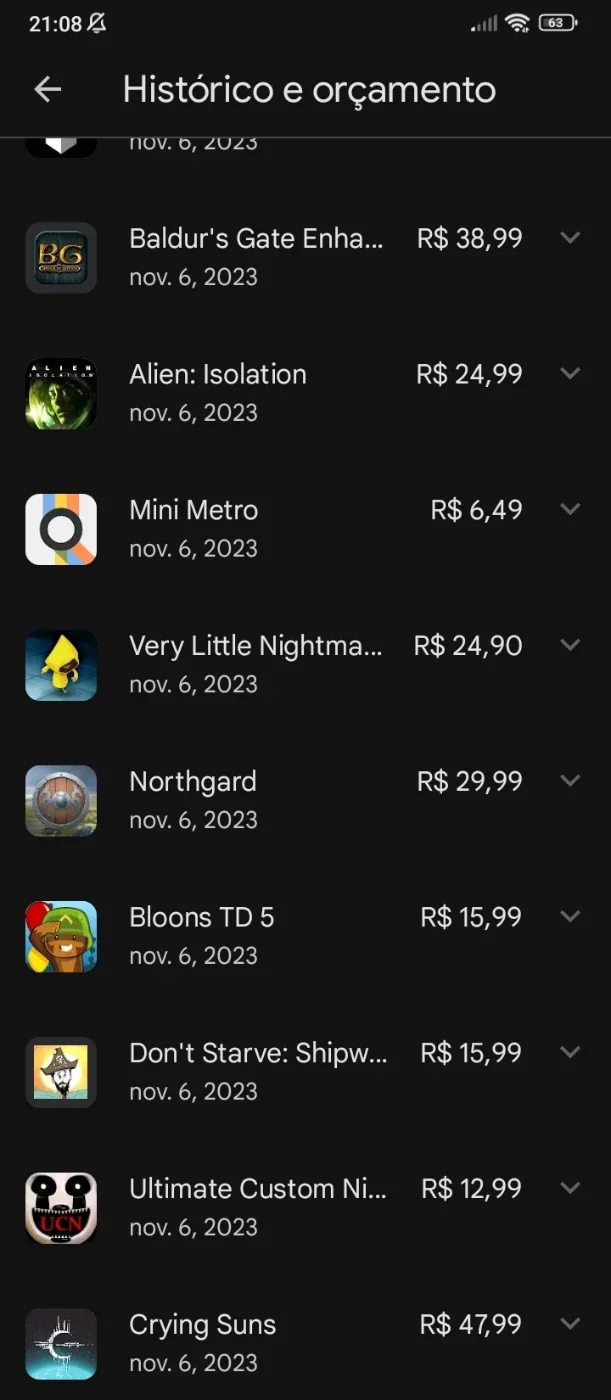The height and width of the screenshot is (1400, 611).
Task: Open the Bloons TD 5 title text
Action: [201, 917]
